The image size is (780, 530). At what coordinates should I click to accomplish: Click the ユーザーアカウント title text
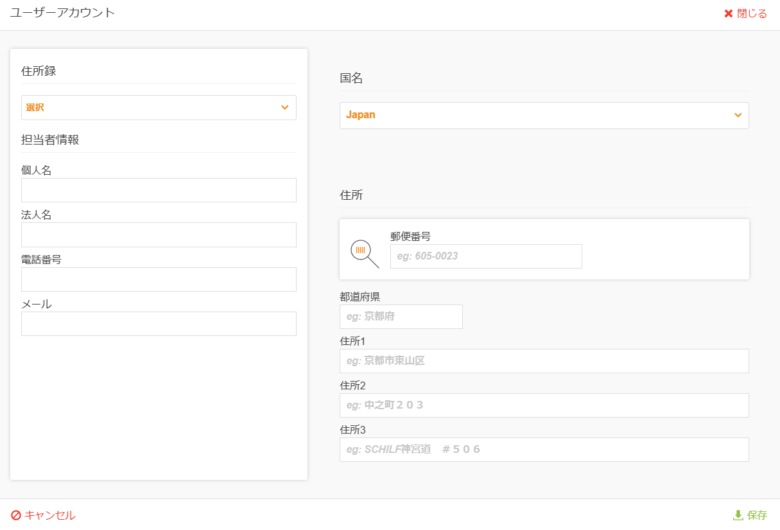coord(63,12)
